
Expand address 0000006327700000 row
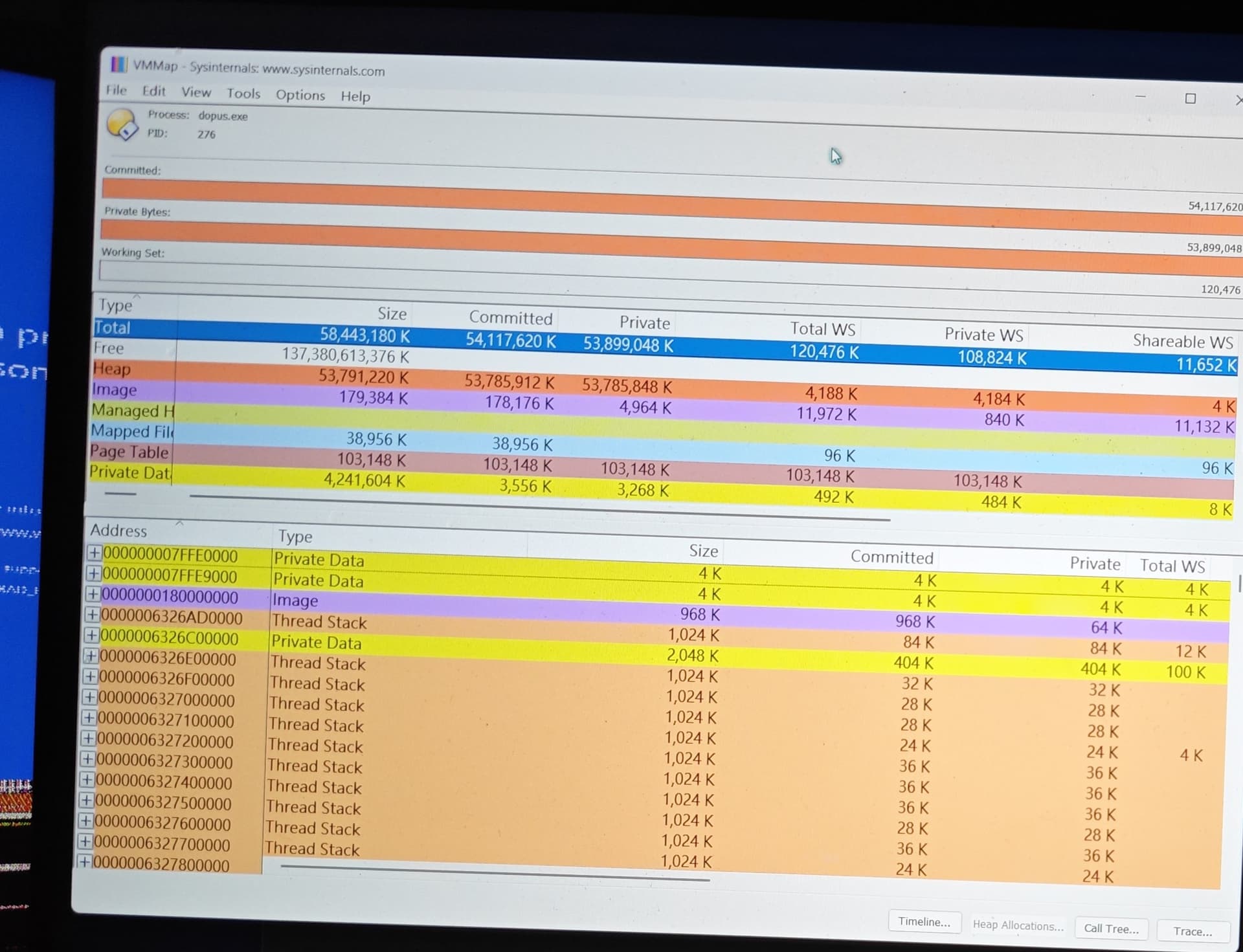pyautogui.click(x=85, y=842)
